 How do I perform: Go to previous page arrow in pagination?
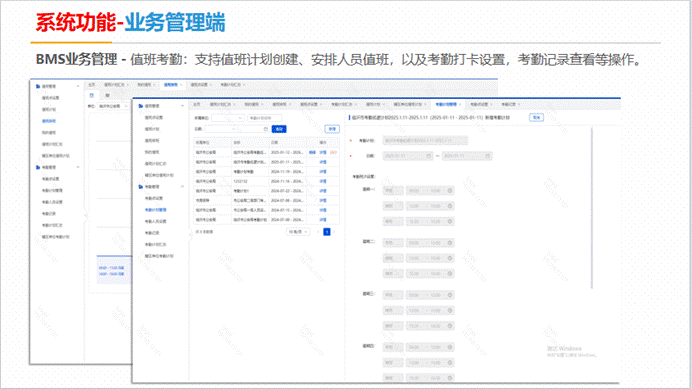point(318,232)
